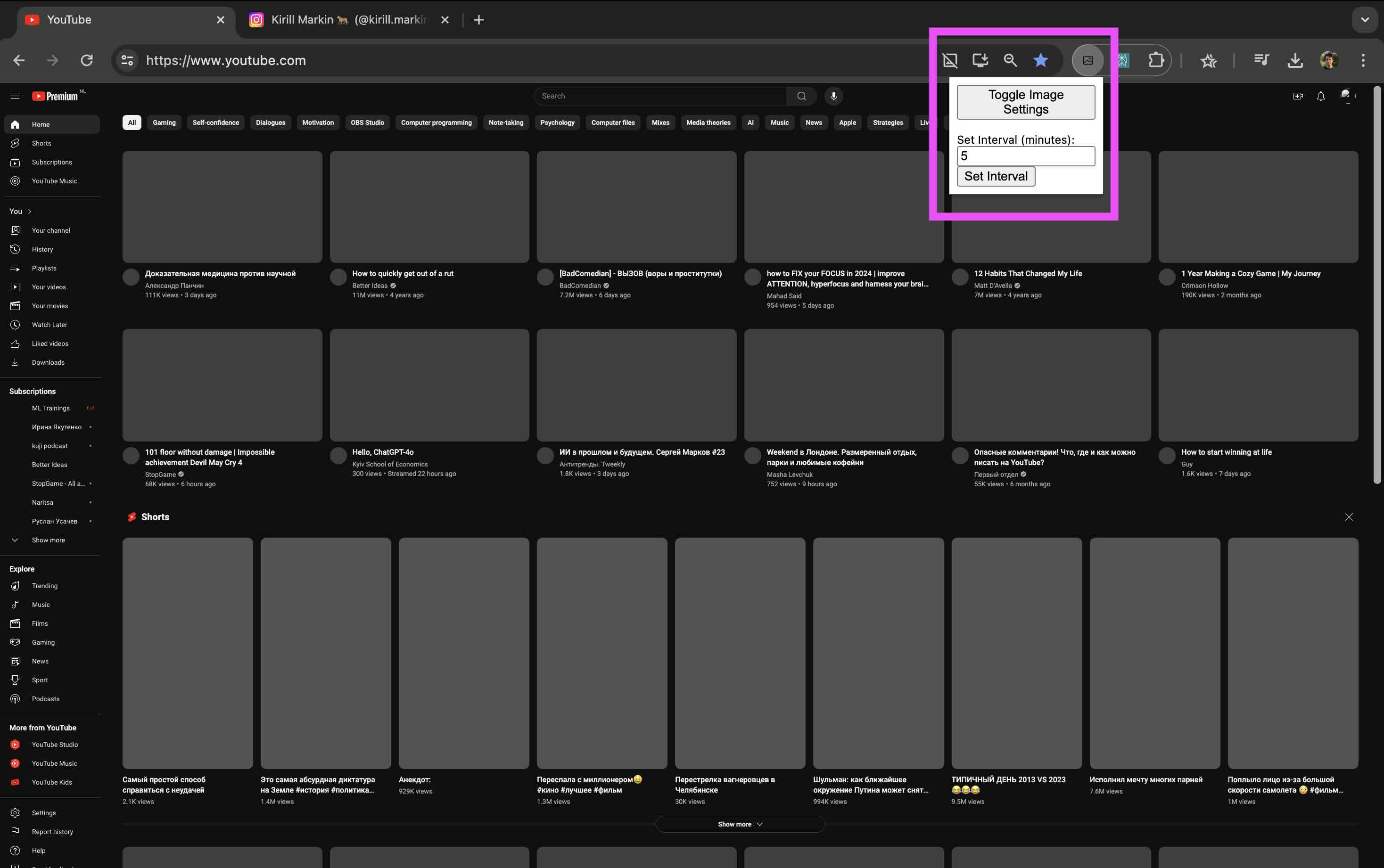This screenshot has height=868, width=1384.
Task: Click the page vertical scrollbar
Action: (x=1376, y=284)
